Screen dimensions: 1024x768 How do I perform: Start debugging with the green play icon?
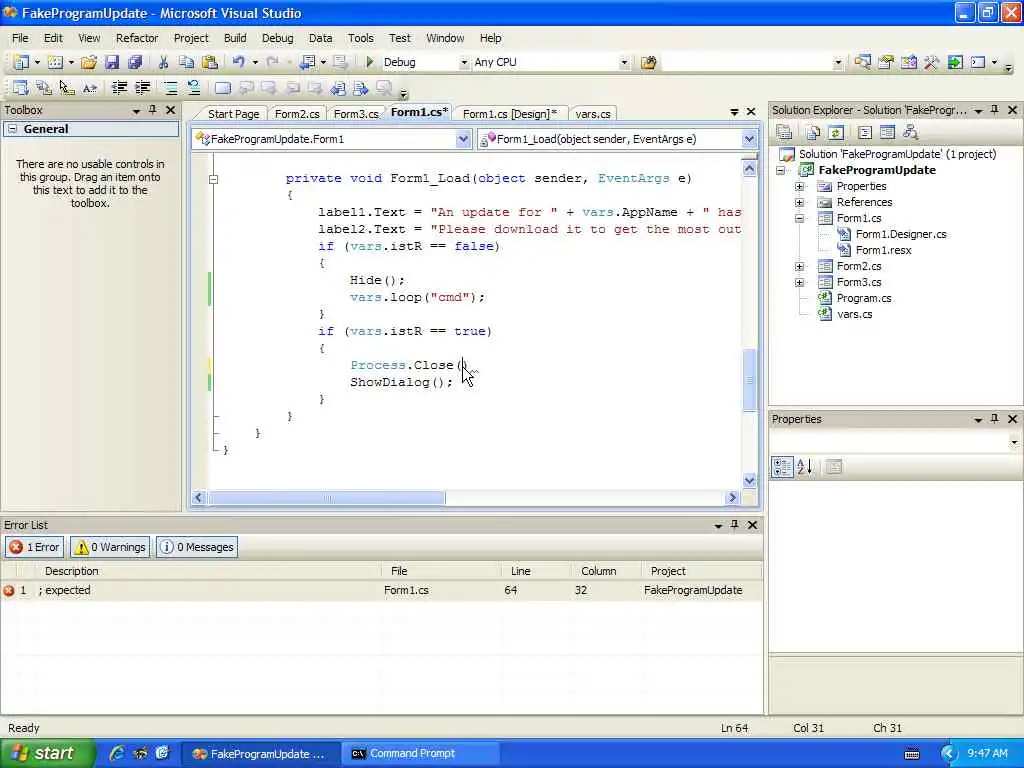click(x=370, y=62)
